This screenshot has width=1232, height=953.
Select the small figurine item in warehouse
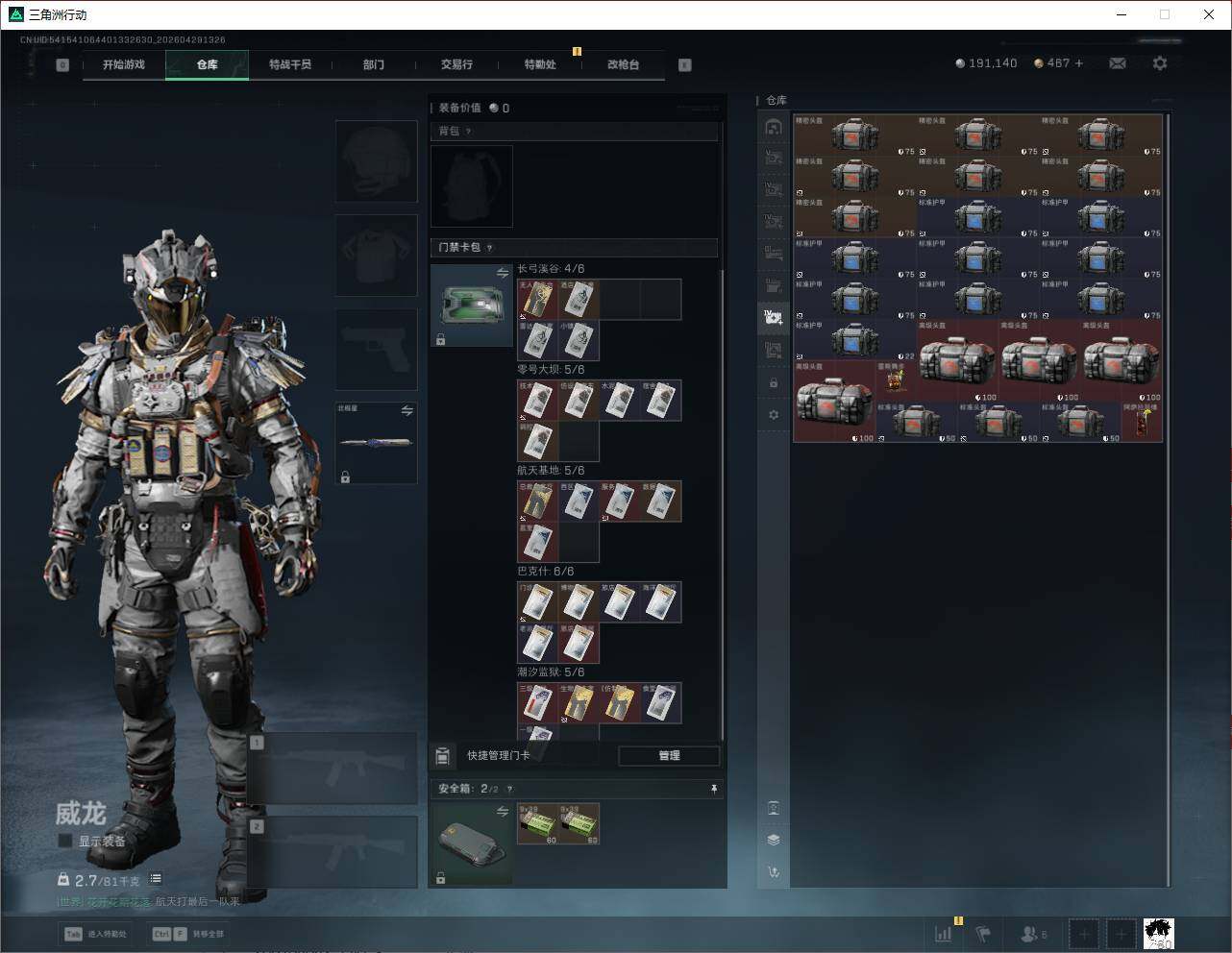click(896, 380)
